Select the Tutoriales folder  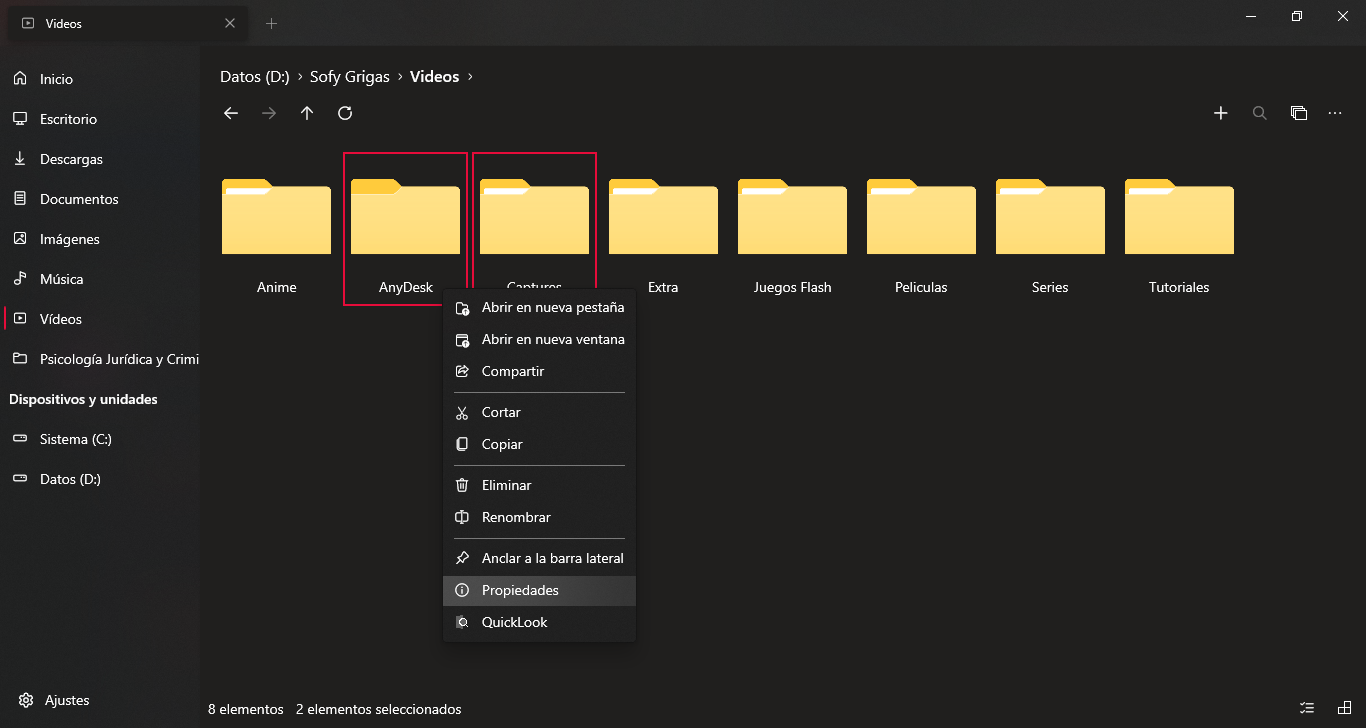click(1178, 217)
